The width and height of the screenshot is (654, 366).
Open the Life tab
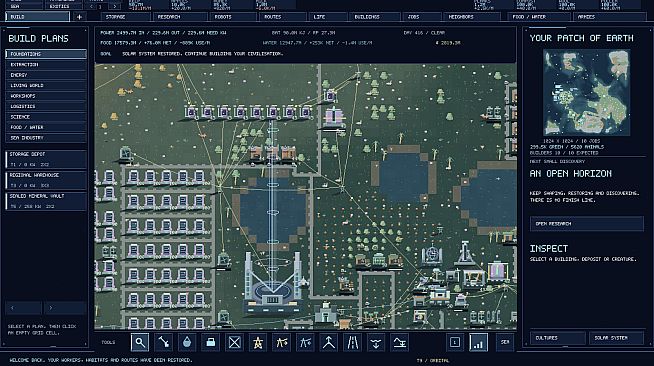328,17
